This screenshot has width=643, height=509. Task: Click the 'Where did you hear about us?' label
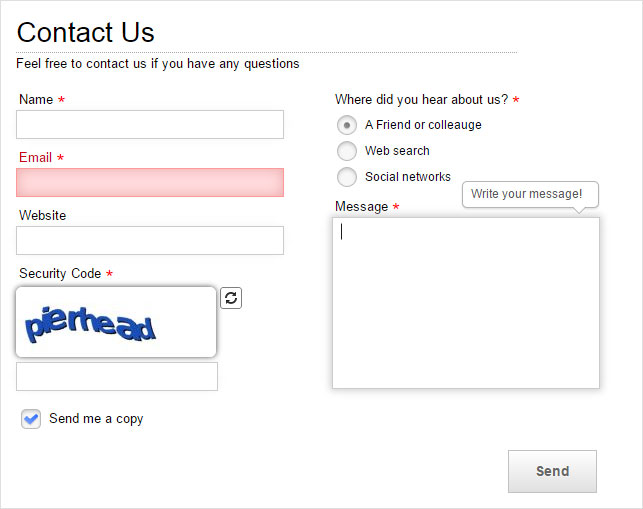coord(421,100)
